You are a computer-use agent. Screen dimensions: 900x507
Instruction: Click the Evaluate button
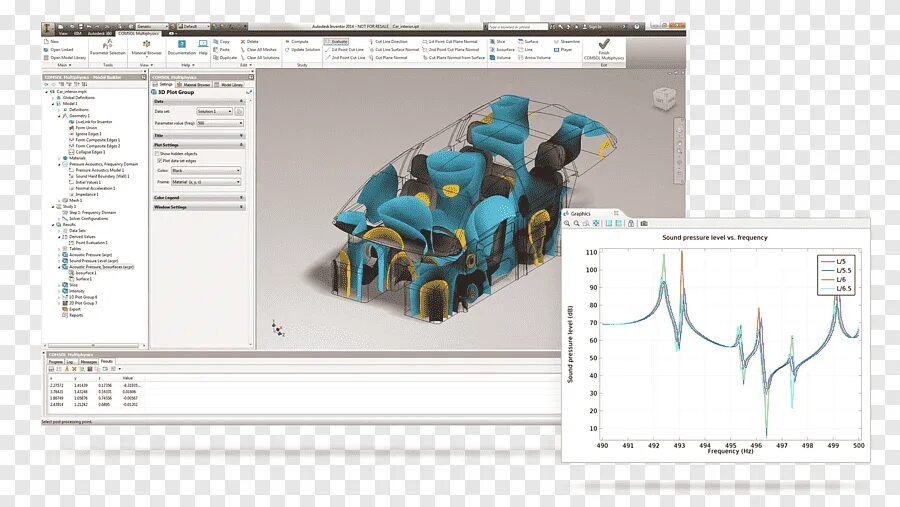[x=336, y=42]
